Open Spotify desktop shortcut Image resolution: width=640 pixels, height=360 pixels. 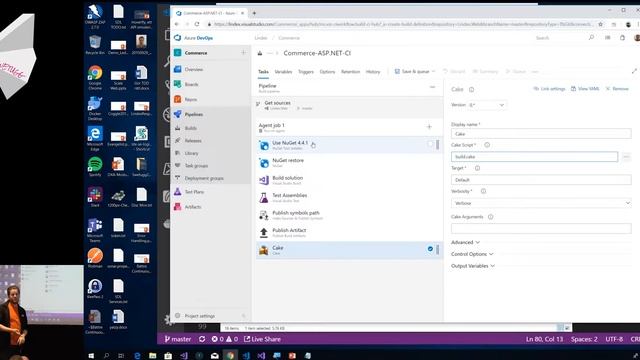coord(95,167)
